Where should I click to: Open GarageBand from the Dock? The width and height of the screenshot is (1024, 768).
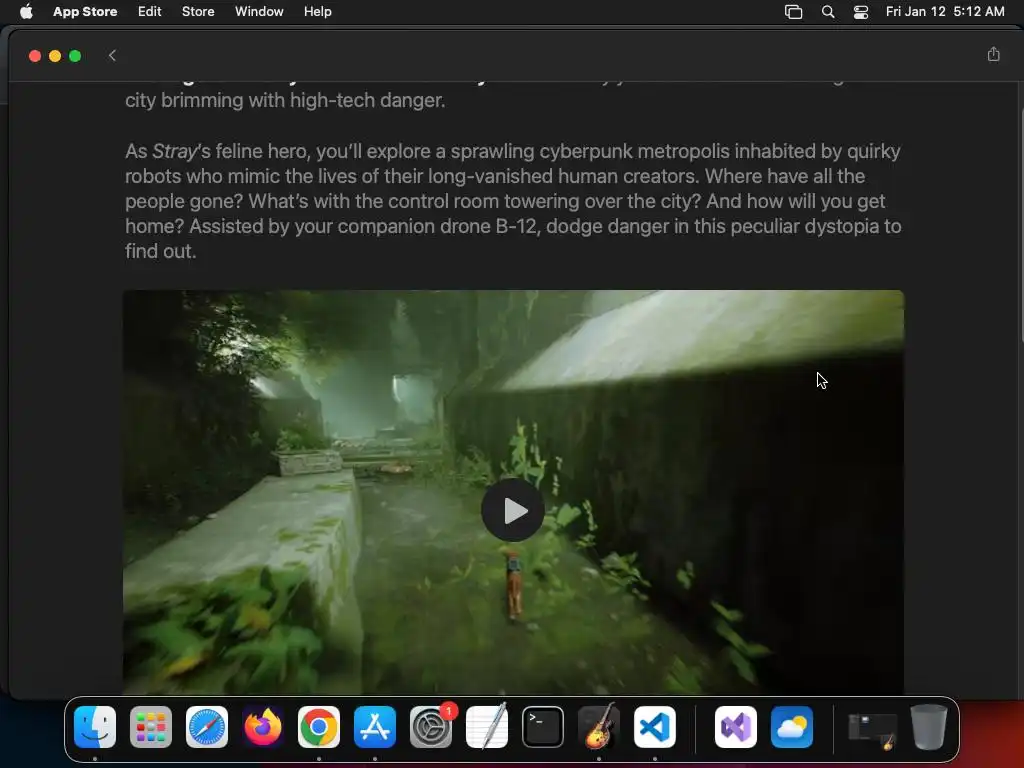tap(599, 727)
